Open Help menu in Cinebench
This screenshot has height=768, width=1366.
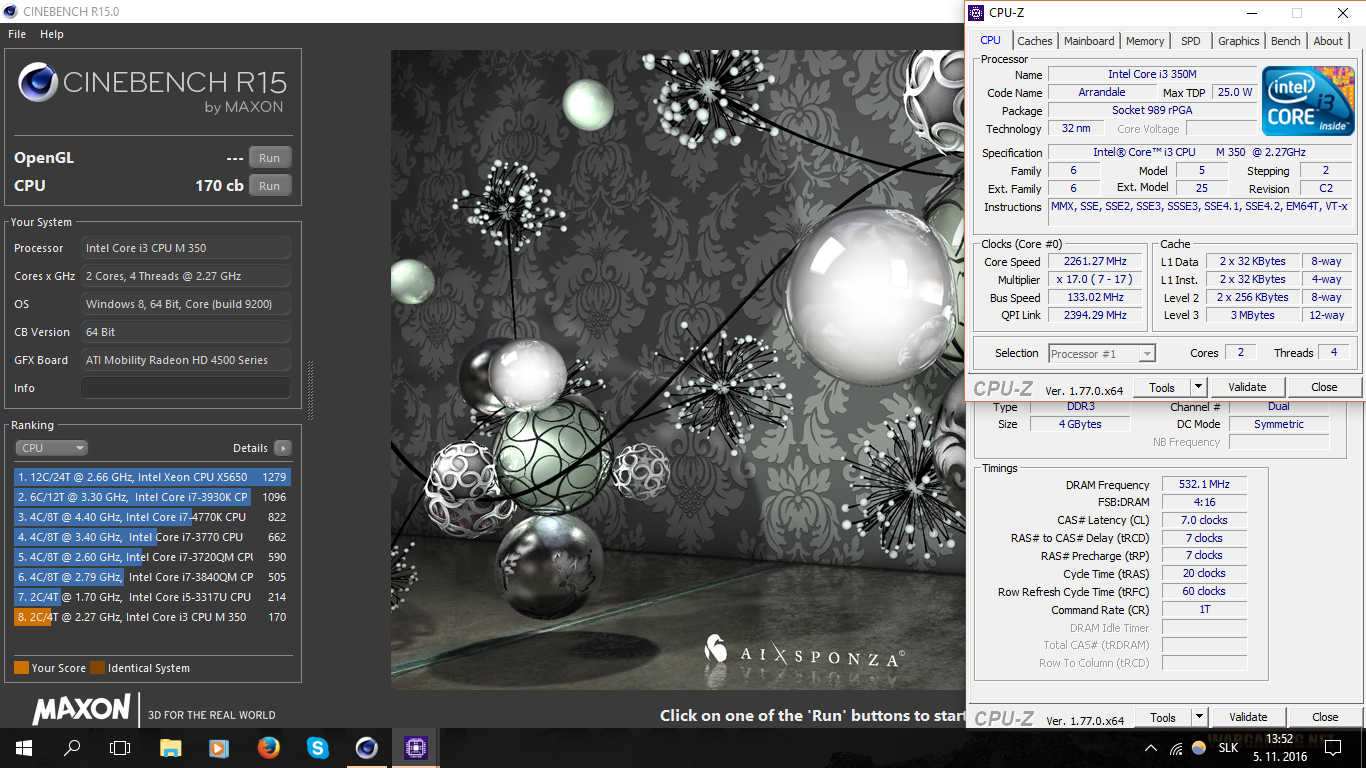(52, 34)
